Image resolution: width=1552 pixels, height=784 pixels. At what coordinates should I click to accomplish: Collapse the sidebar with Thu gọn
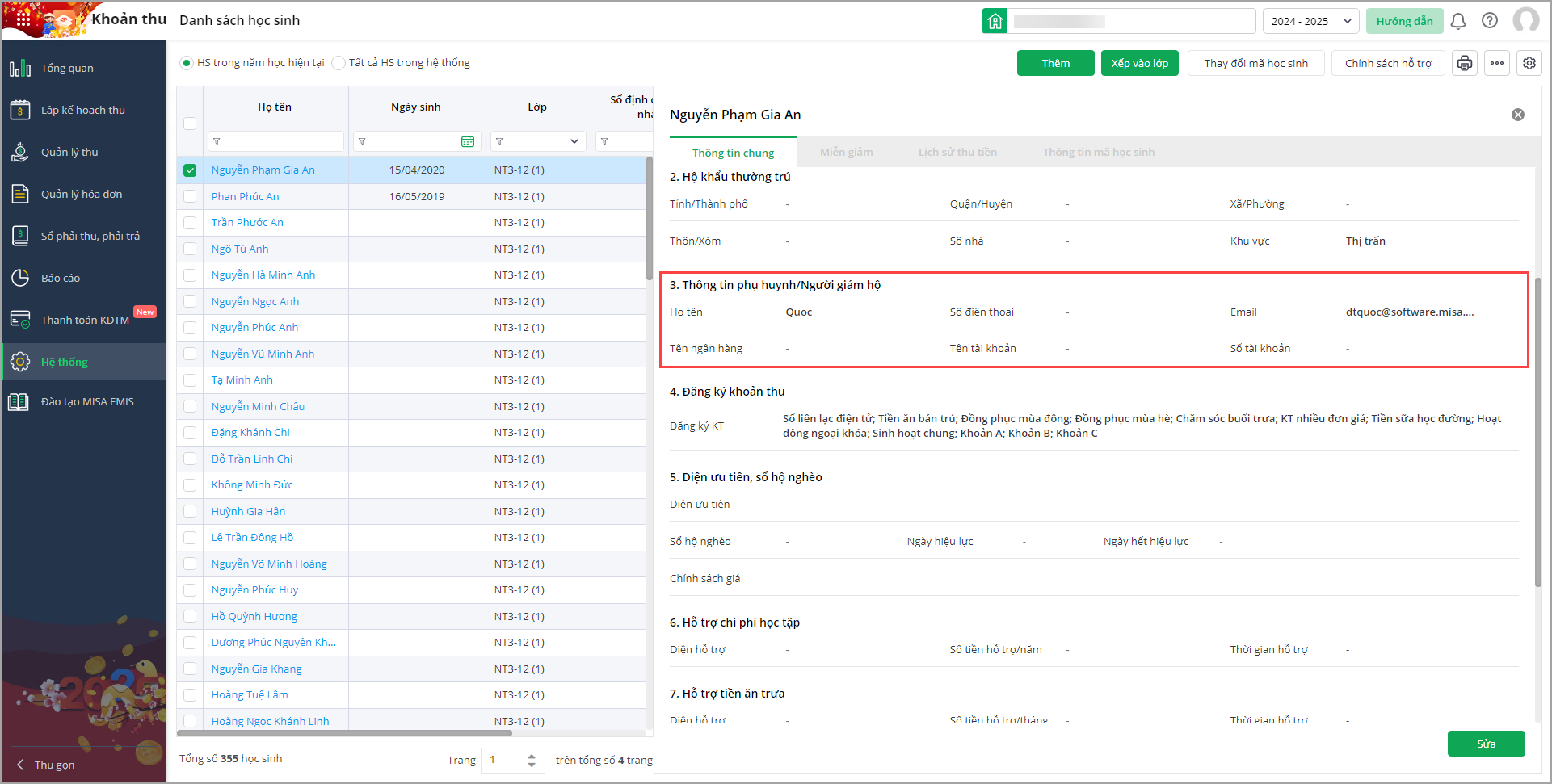click(x=46, y=765)
